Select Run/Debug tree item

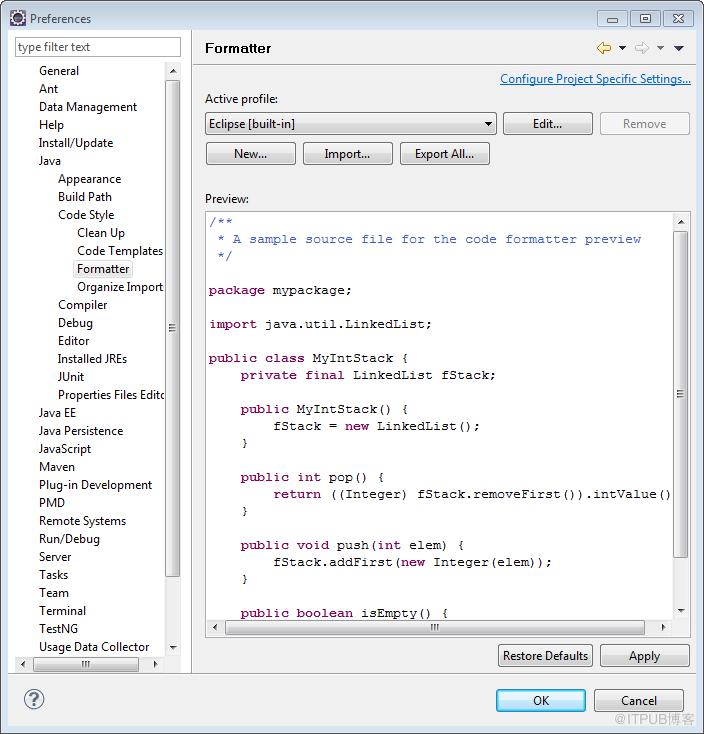[x=69, y=539]
